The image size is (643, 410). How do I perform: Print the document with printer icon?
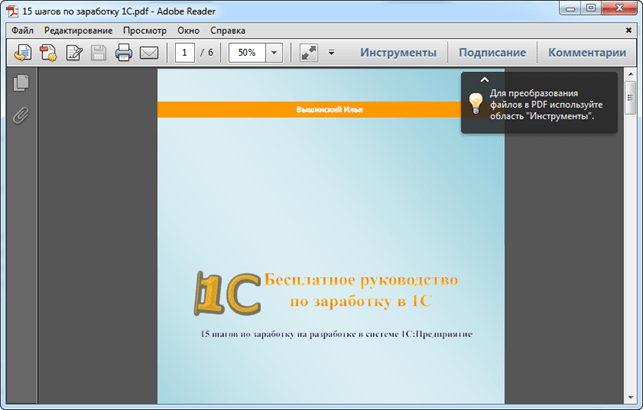[123, 53]
